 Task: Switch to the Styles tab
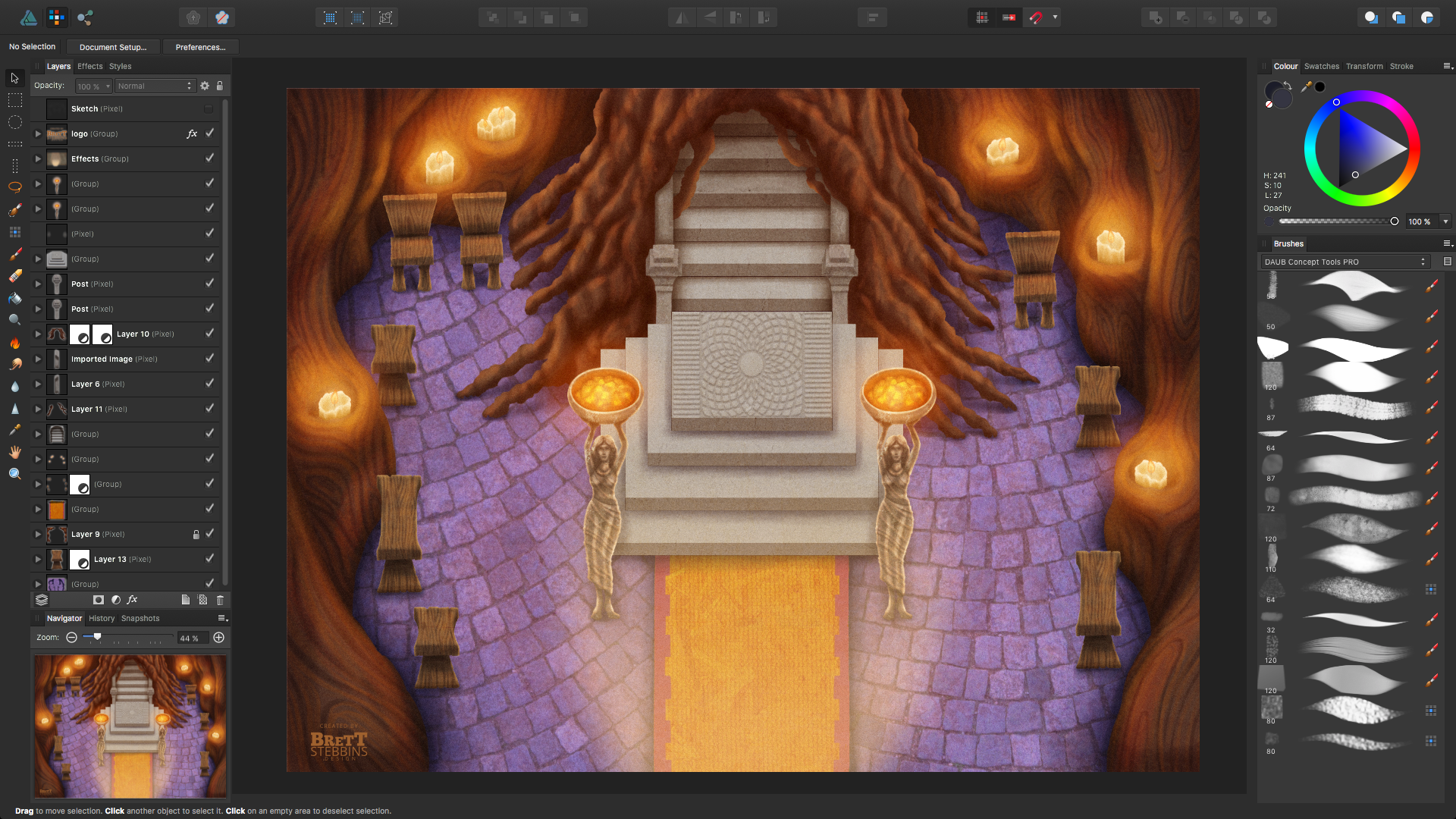(120, 66)
